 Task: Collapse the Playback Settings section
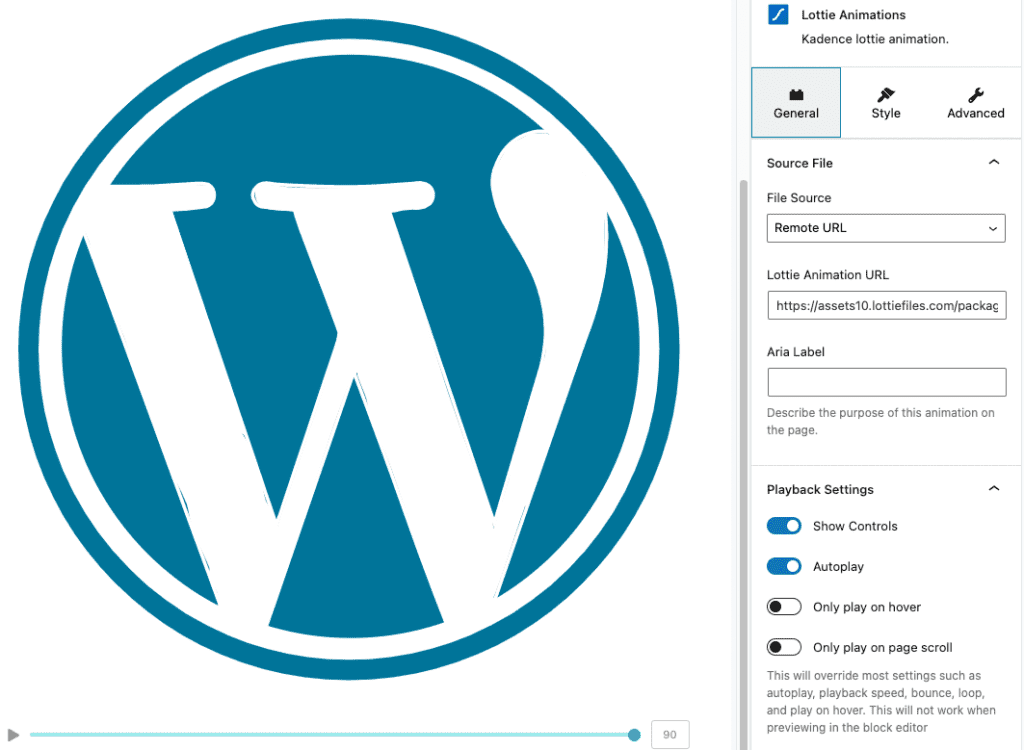993,489
